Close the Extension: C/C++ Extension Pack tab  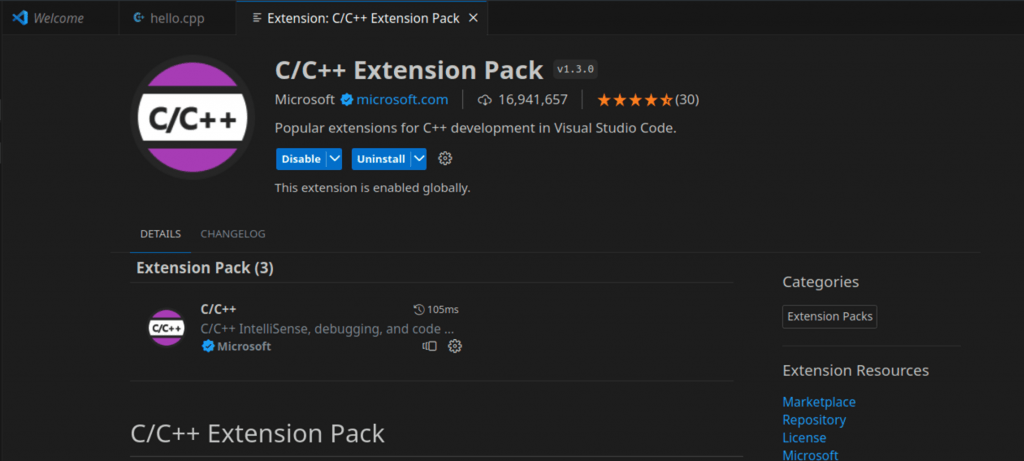(x=473, y=18)
